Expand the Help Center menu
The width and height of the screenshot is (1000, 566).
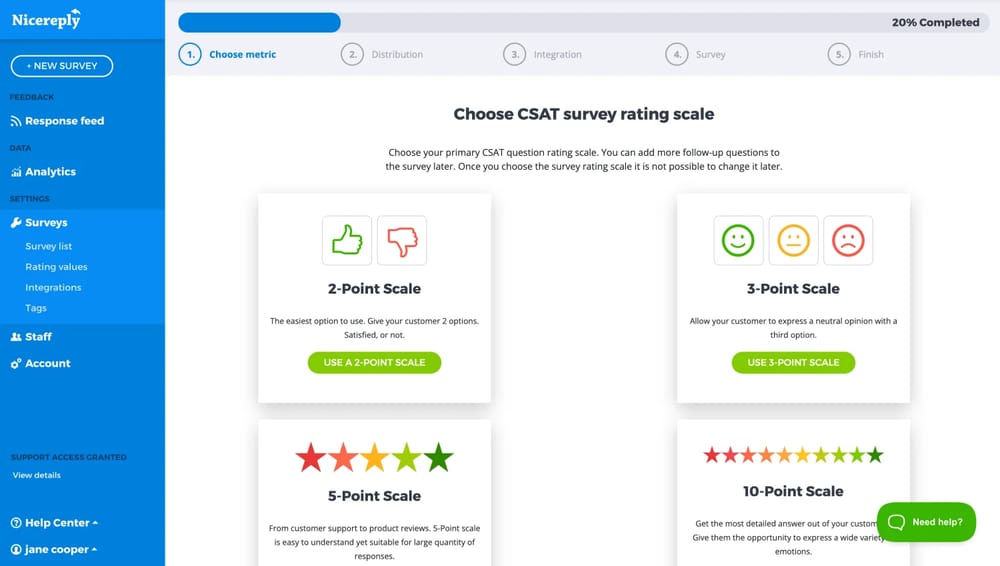54,523
